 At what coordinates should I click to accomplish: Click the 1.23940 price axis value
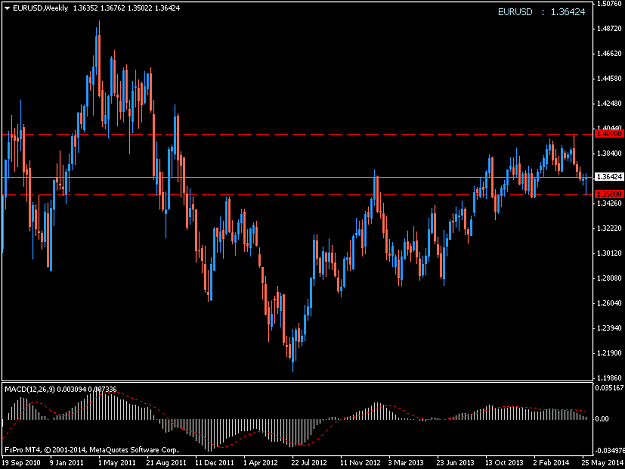609,328
